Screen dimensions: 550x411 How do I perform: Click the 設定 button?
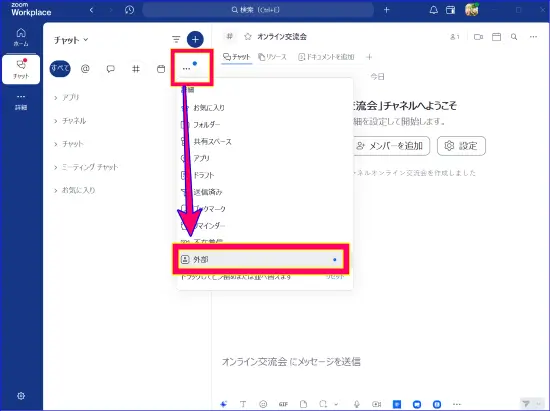coord(461,146)
